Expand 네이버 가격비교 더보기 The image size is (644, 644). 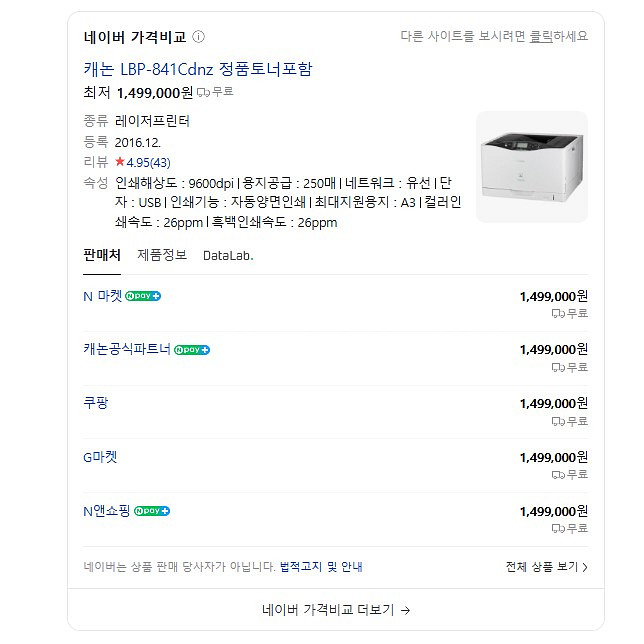pos(336,609)
